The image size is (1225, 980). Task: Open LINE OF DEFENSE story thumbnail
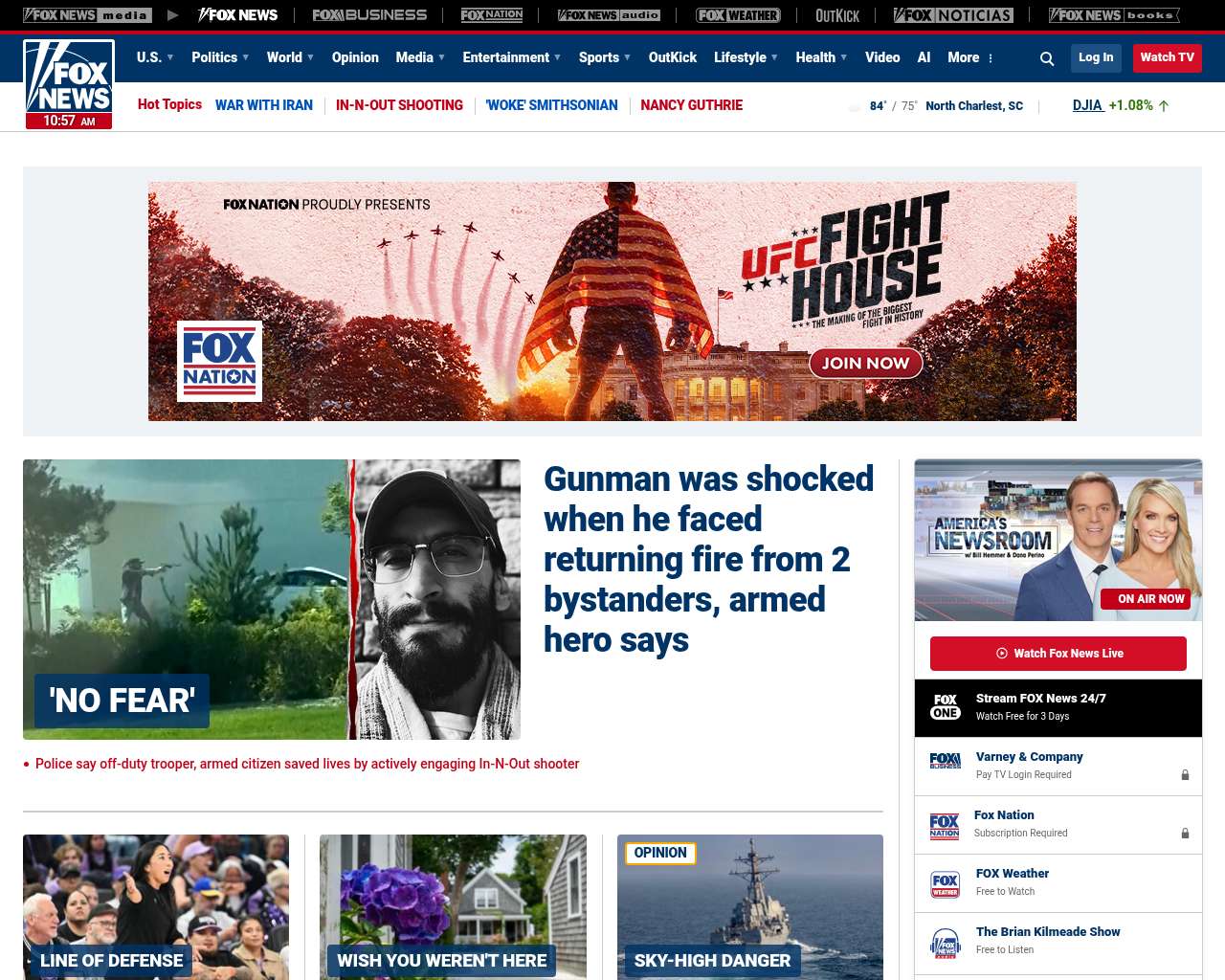156,906
